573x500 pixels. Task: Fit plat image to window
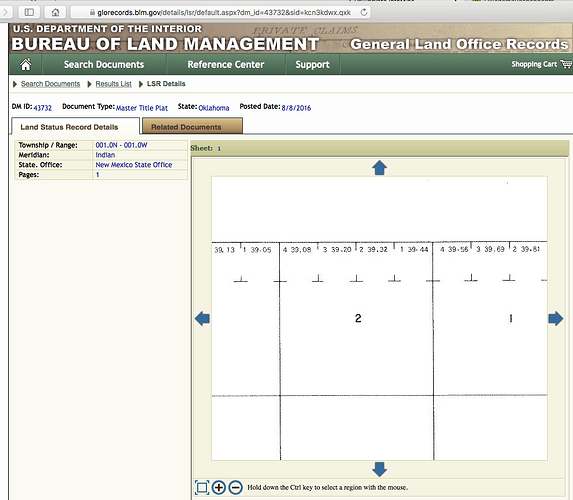point(202,488)
